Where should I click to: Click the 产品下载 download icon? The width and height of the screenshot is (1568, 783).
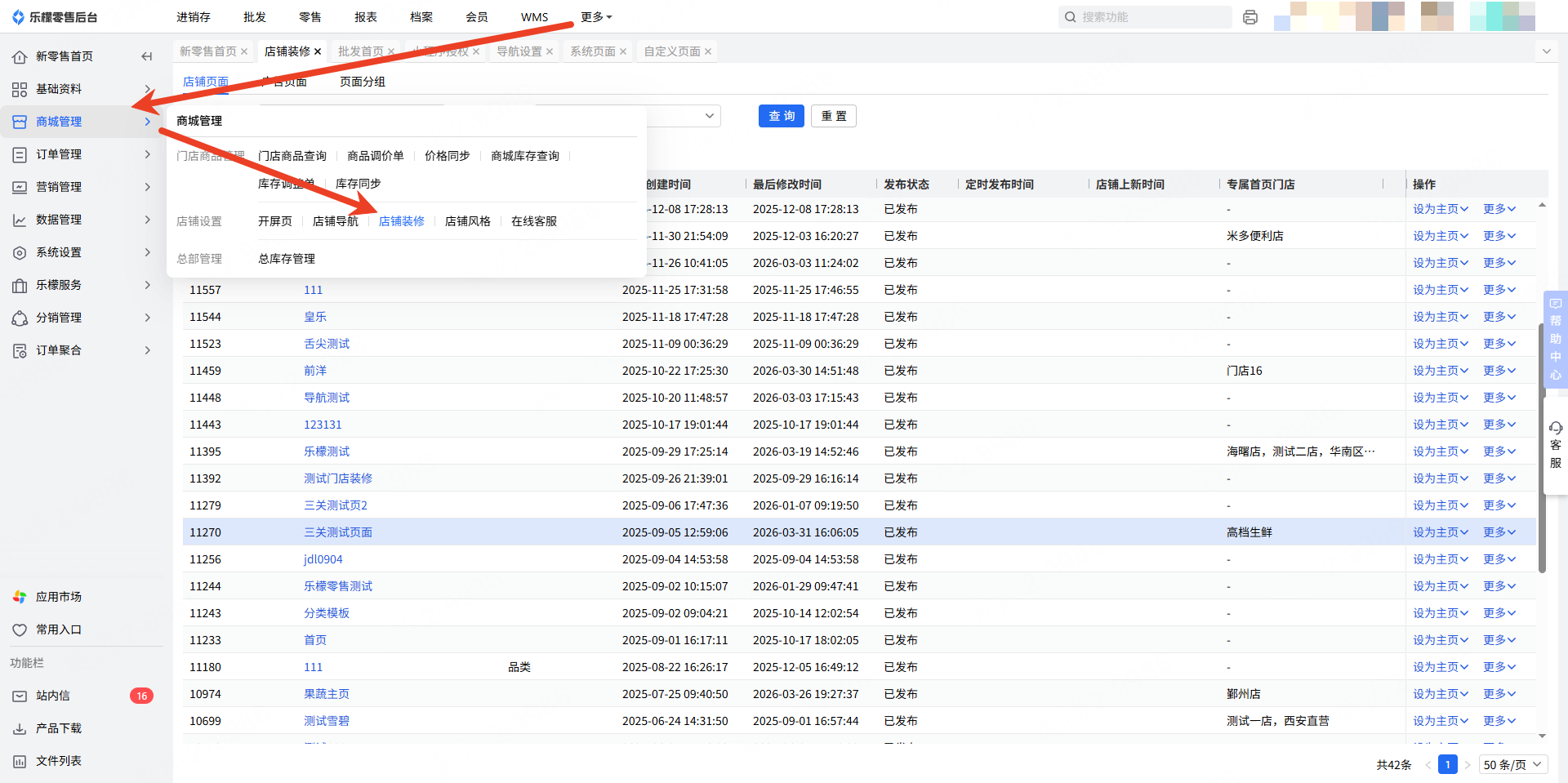point(20,728)
